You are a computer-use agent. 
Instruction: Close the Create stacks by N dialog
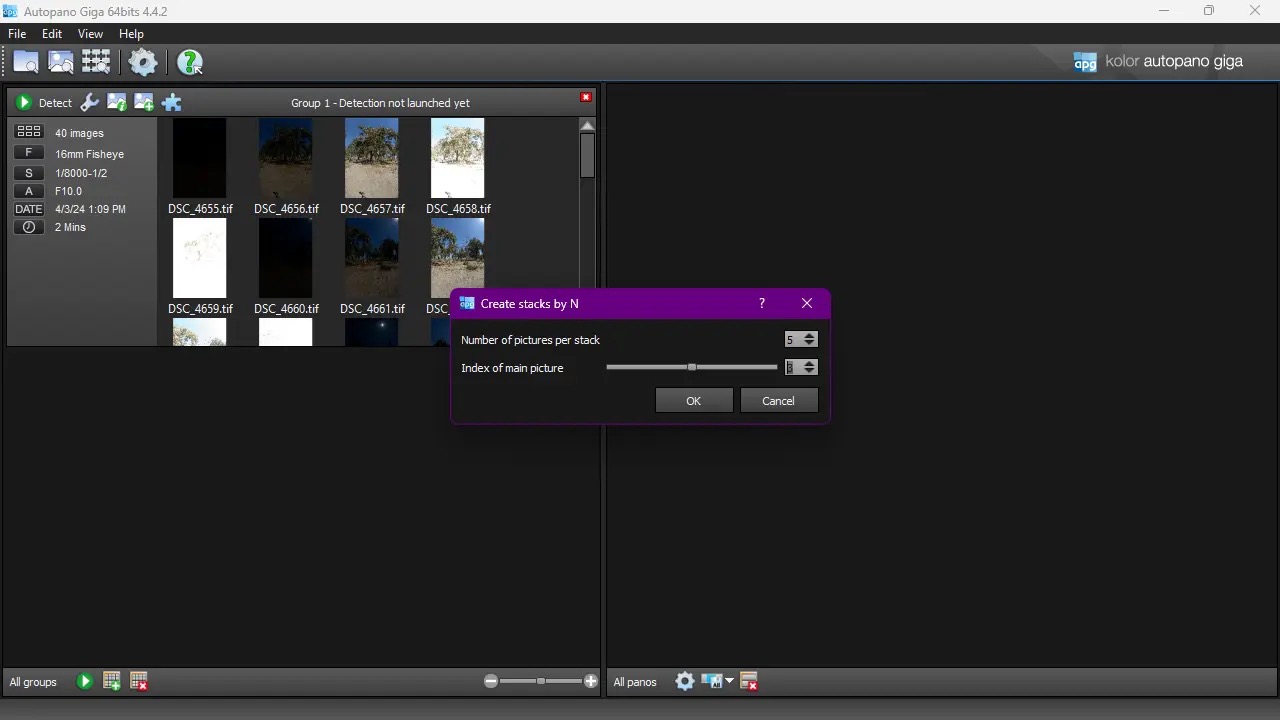pos(807,303)
